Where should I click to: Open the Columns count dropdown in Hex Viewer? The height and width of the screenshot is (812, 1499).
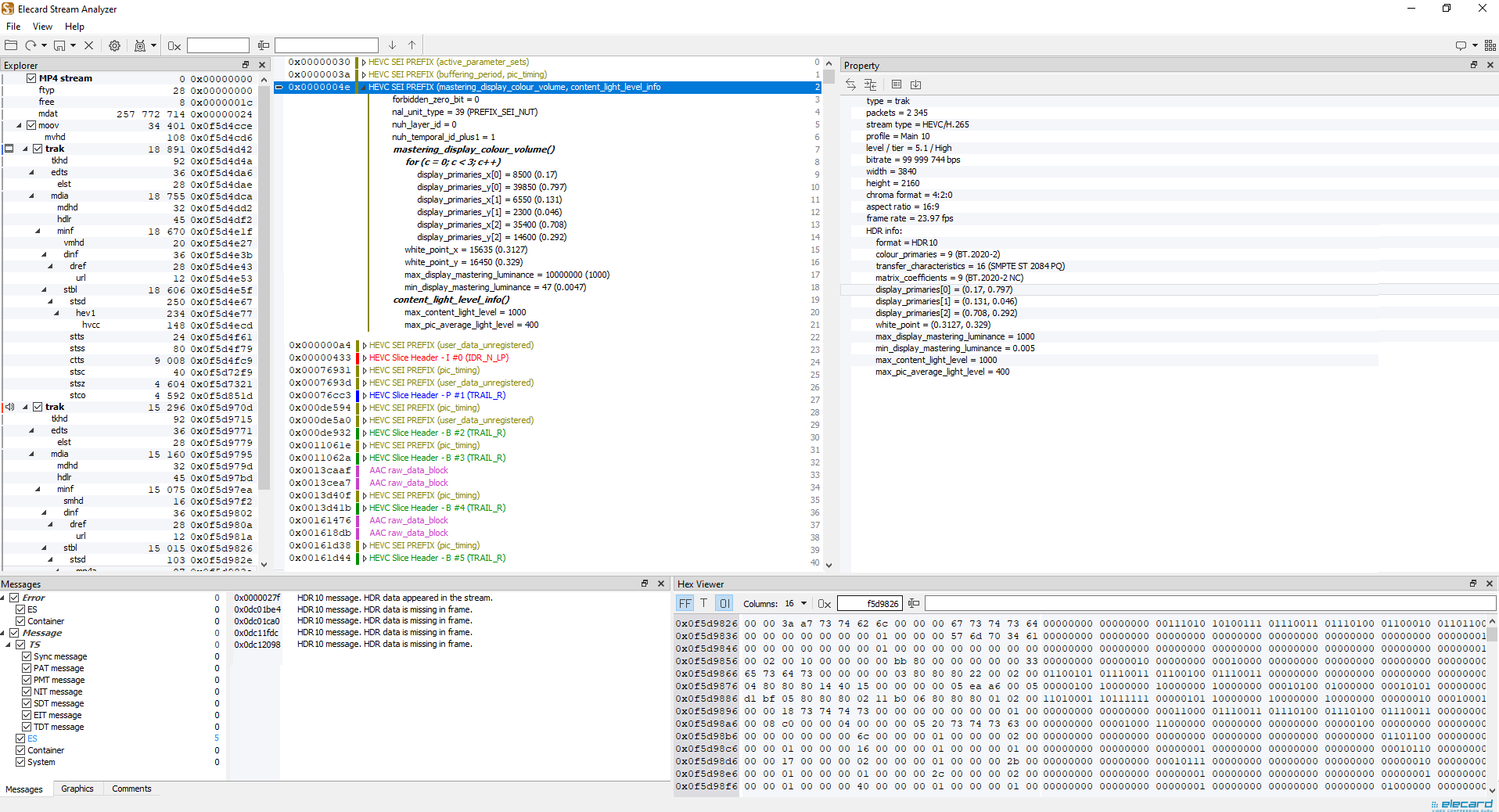(x=803, y=603)
